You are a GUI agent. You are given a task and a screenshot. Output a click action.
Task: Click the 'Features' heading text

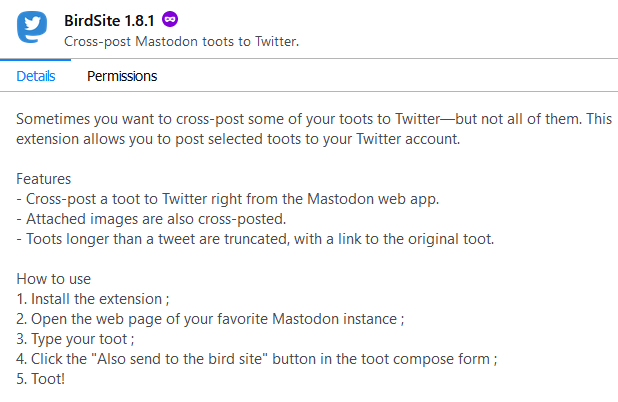coord(43,179)
